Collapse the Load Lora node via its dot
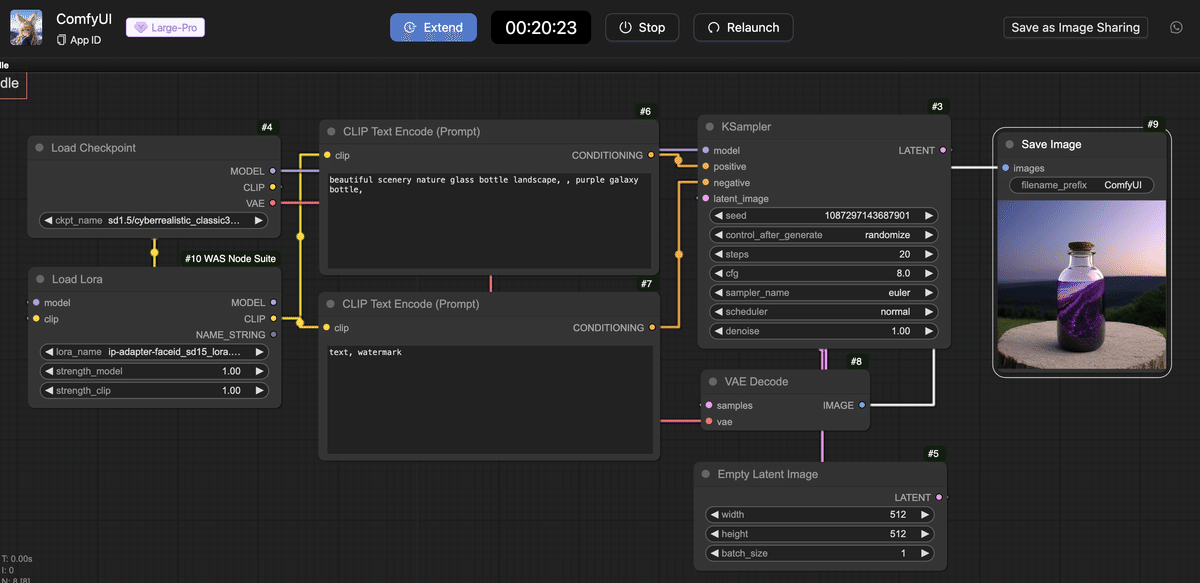1200x583 pixels. [39, 280]
